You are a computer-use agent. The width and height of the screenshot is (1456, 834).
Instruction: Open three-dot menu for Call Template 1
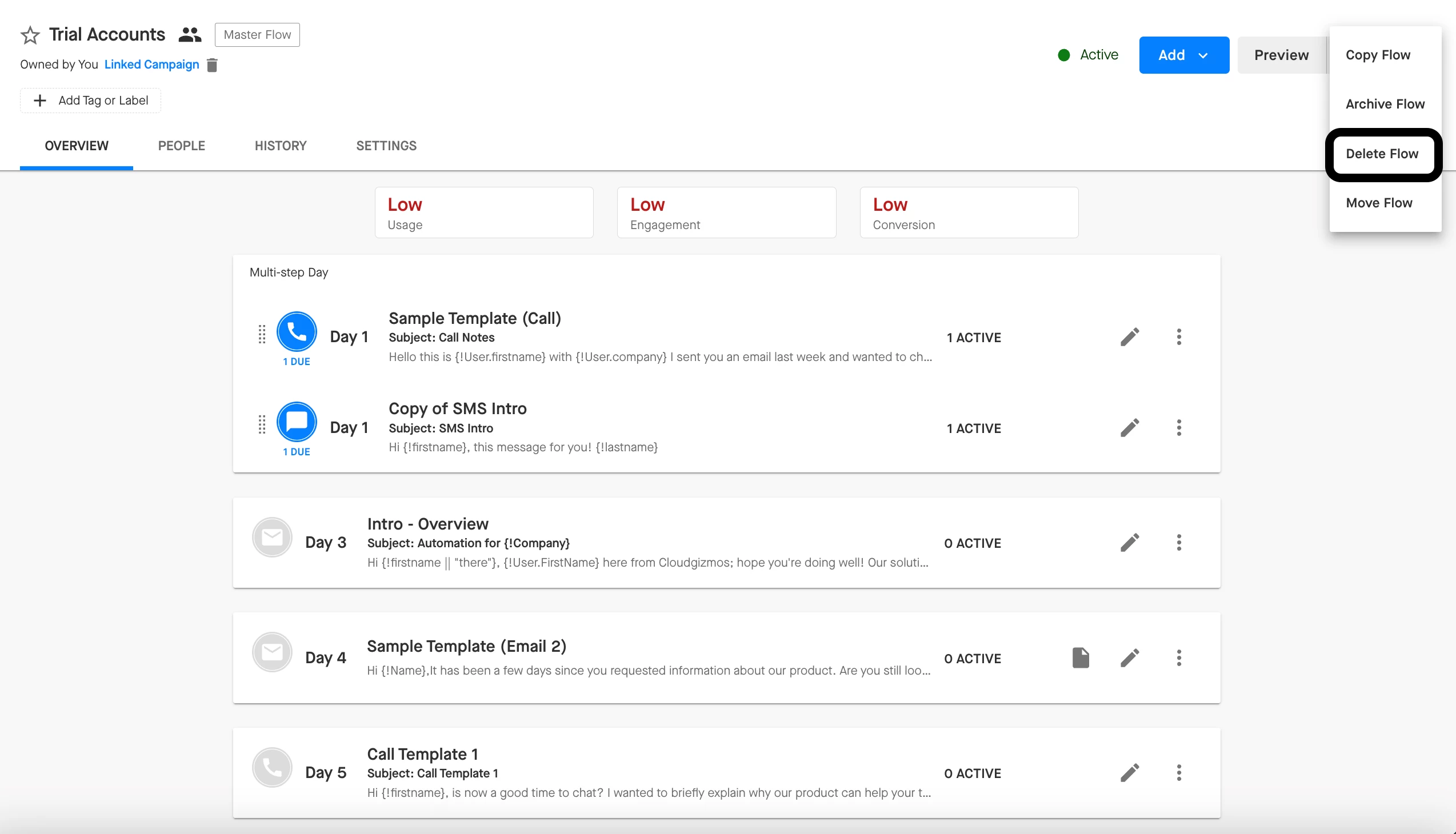coord(1179,773)
